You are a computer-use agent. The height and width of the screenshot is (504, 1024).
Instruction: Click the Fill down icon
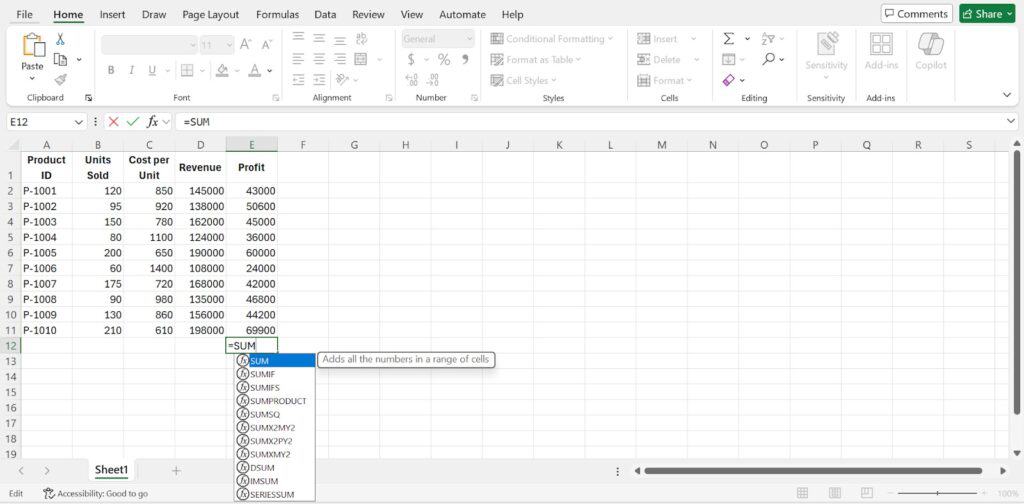(x=729, y=59)
